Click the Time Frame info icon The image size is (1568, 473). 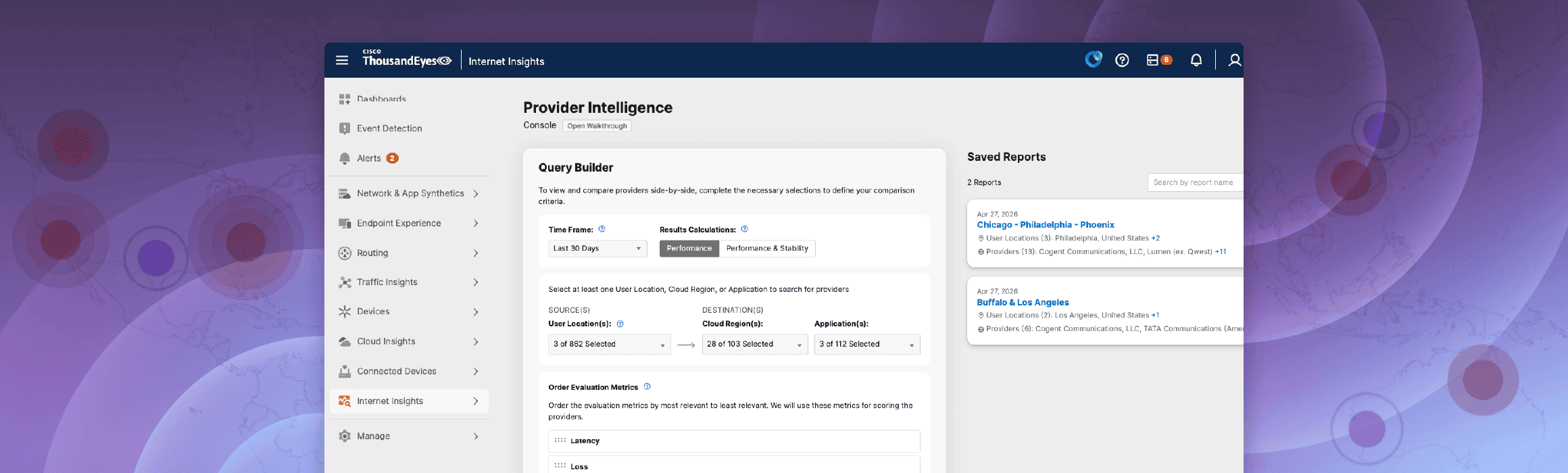click(x=602, y=229)
